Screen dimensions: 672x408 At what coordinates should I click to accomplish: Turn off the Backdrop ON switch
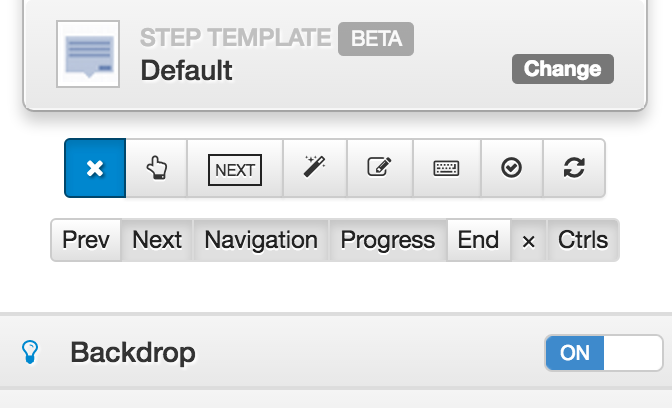point(604,353)
